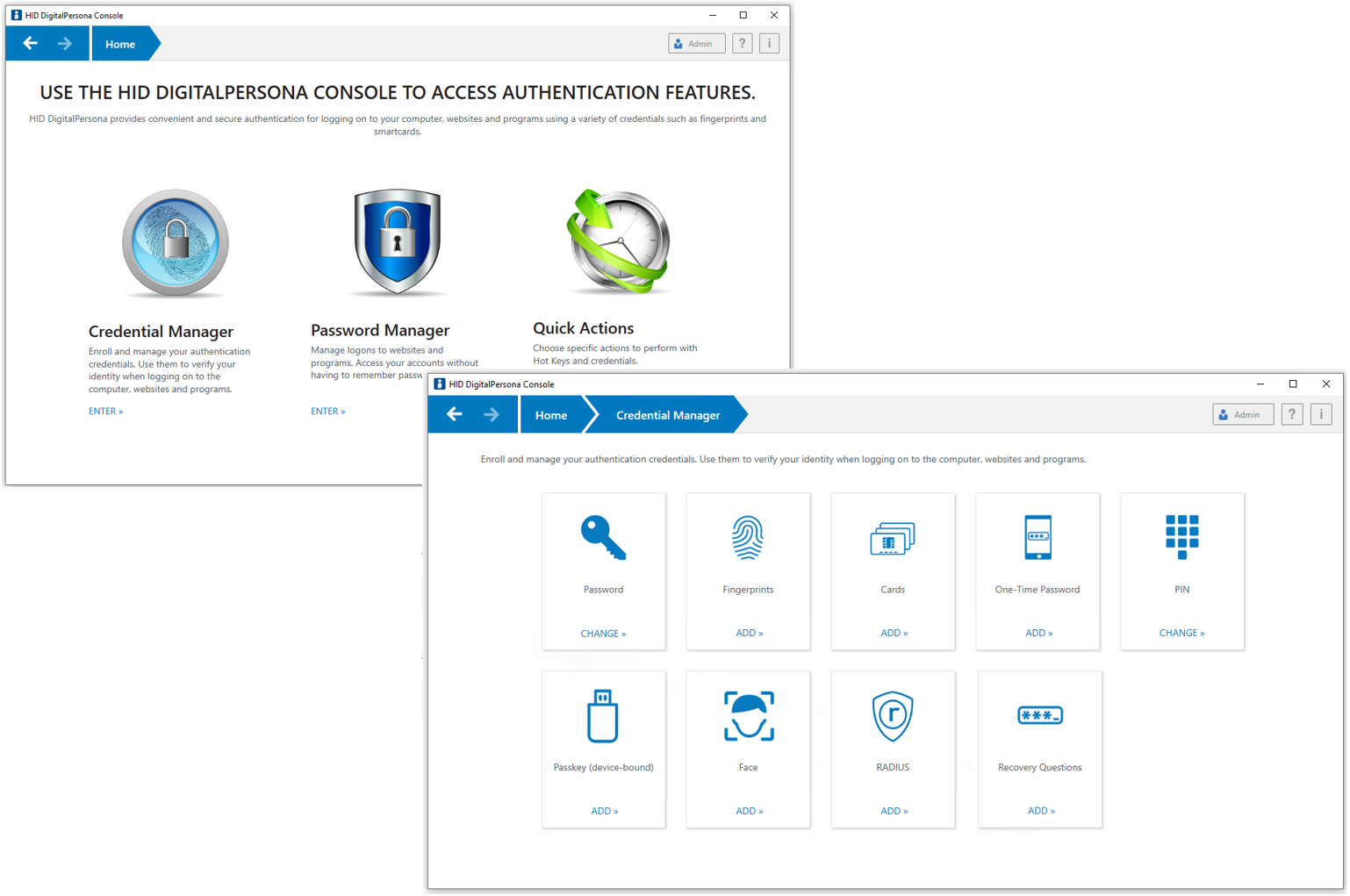This screenshot has height=896, width=1350.
Task: Click the CHANGE link under Password
Action: coord(603,634)
